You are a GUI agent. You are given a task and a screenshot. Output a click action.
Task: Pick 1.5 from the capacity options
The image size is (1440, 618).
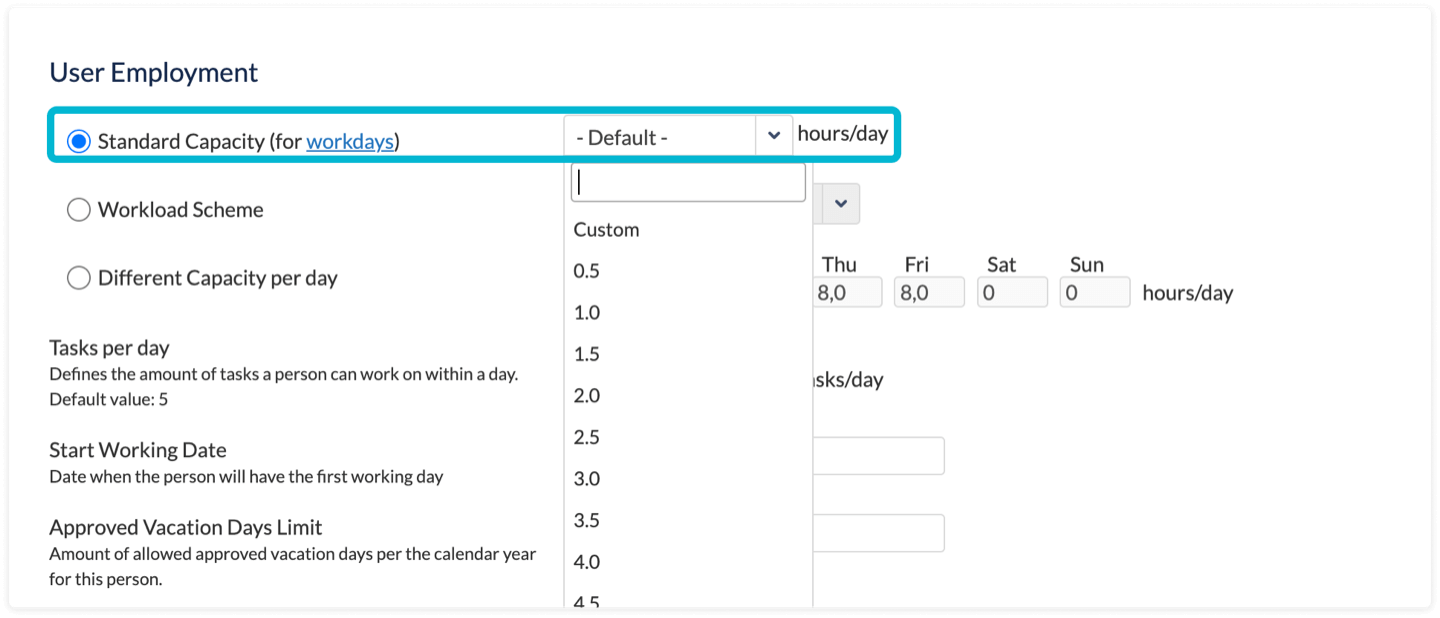(587, 354)
